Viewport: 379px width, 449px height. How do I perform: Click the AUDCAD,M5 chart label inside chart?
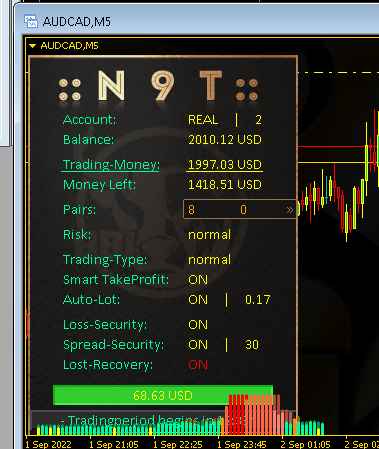(x=69, y=46)
